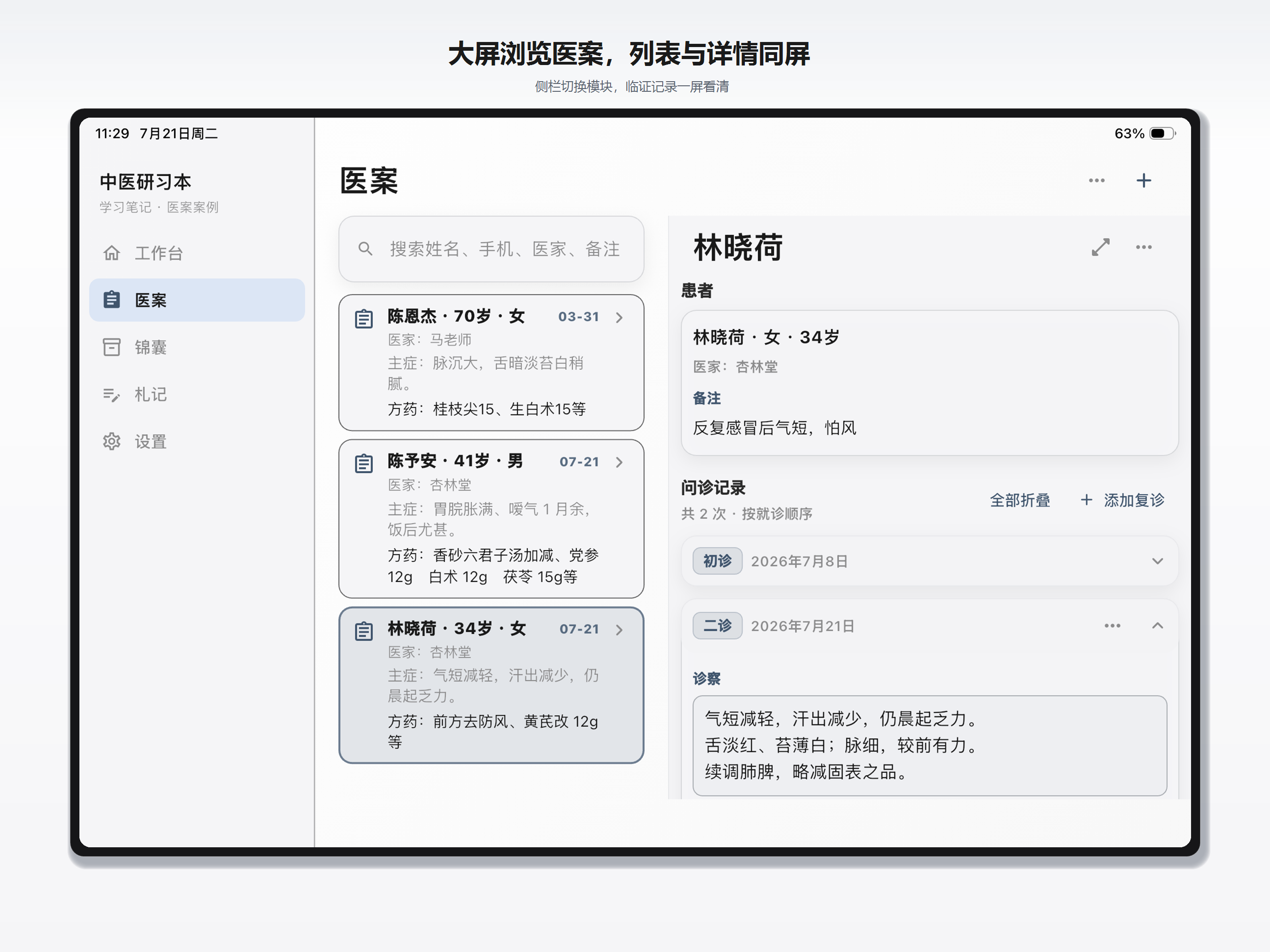1270x952 pixels.
Task: Select 林晓荷 · 34岁 · 女 list card title
Action: click(457, 628)
